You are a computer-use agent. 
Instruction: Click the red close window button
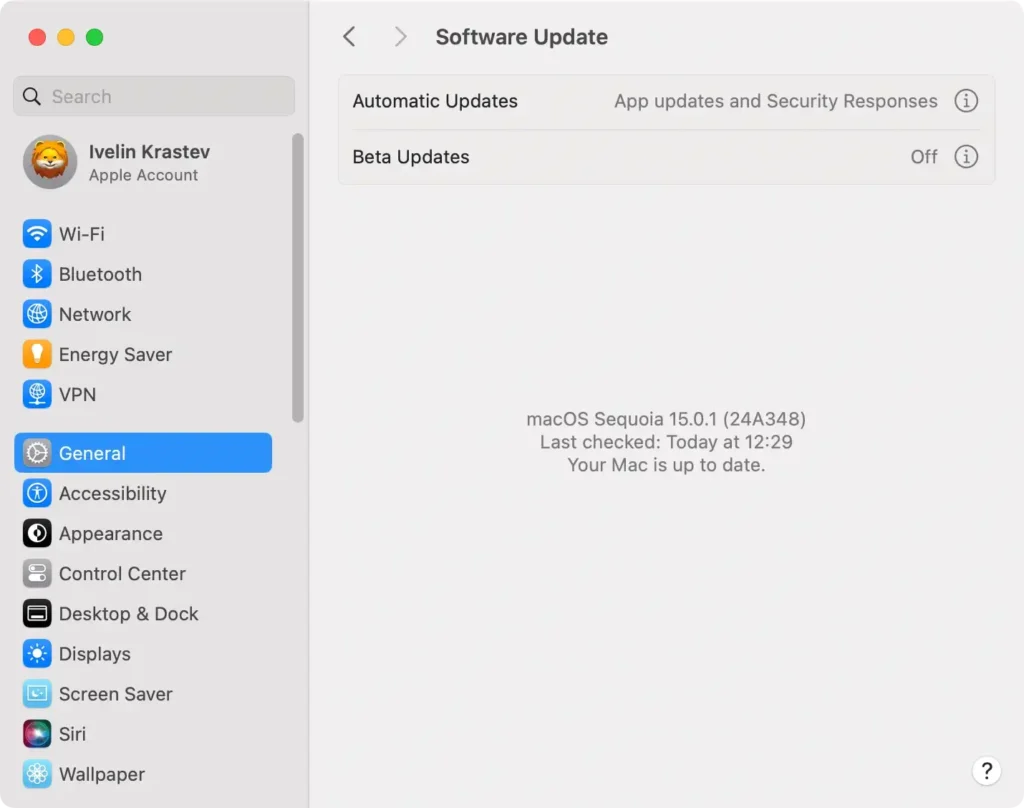point(37,37)
